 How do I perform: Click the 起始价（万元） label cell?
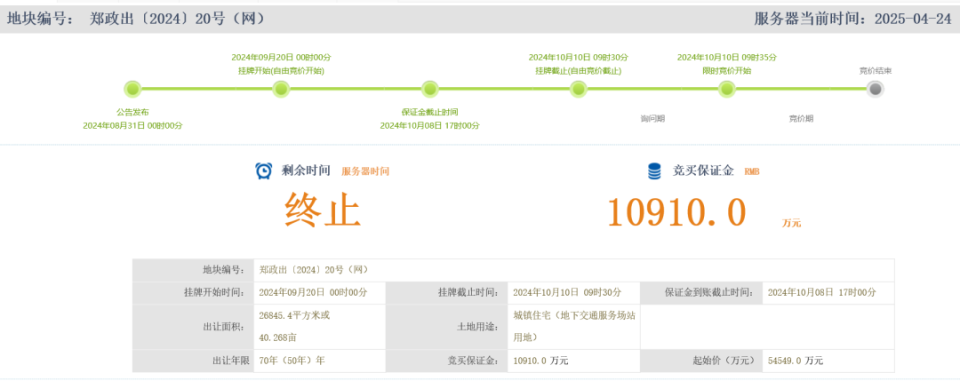click(702, 360)
